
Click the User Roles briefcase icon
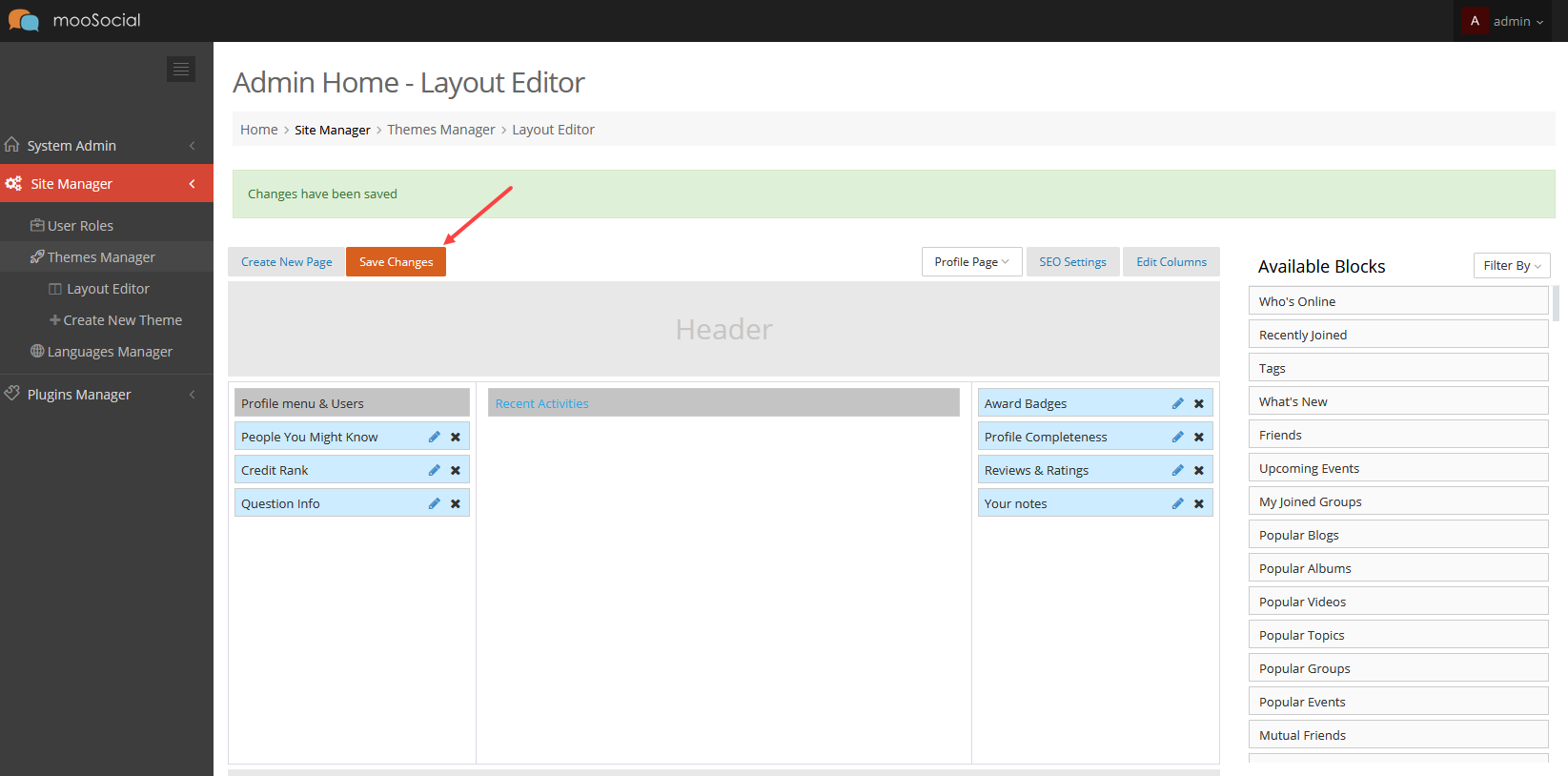point(37,225)
